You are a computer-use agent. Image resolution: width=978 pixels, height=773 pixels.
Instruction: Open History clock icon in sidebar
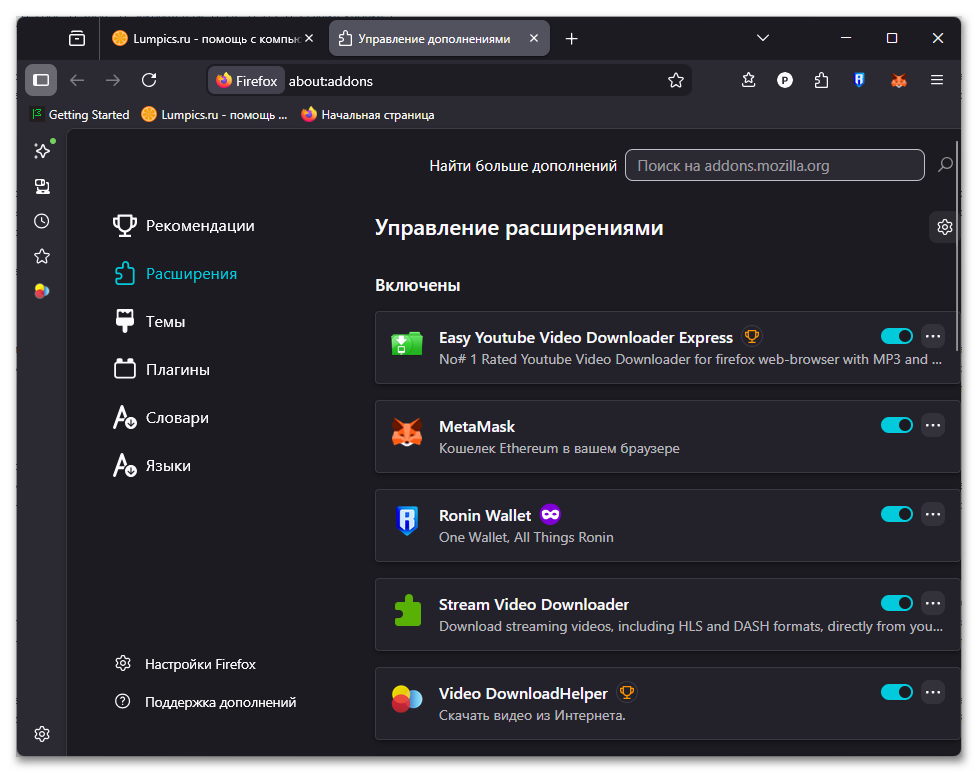click(x=42, y=221)
